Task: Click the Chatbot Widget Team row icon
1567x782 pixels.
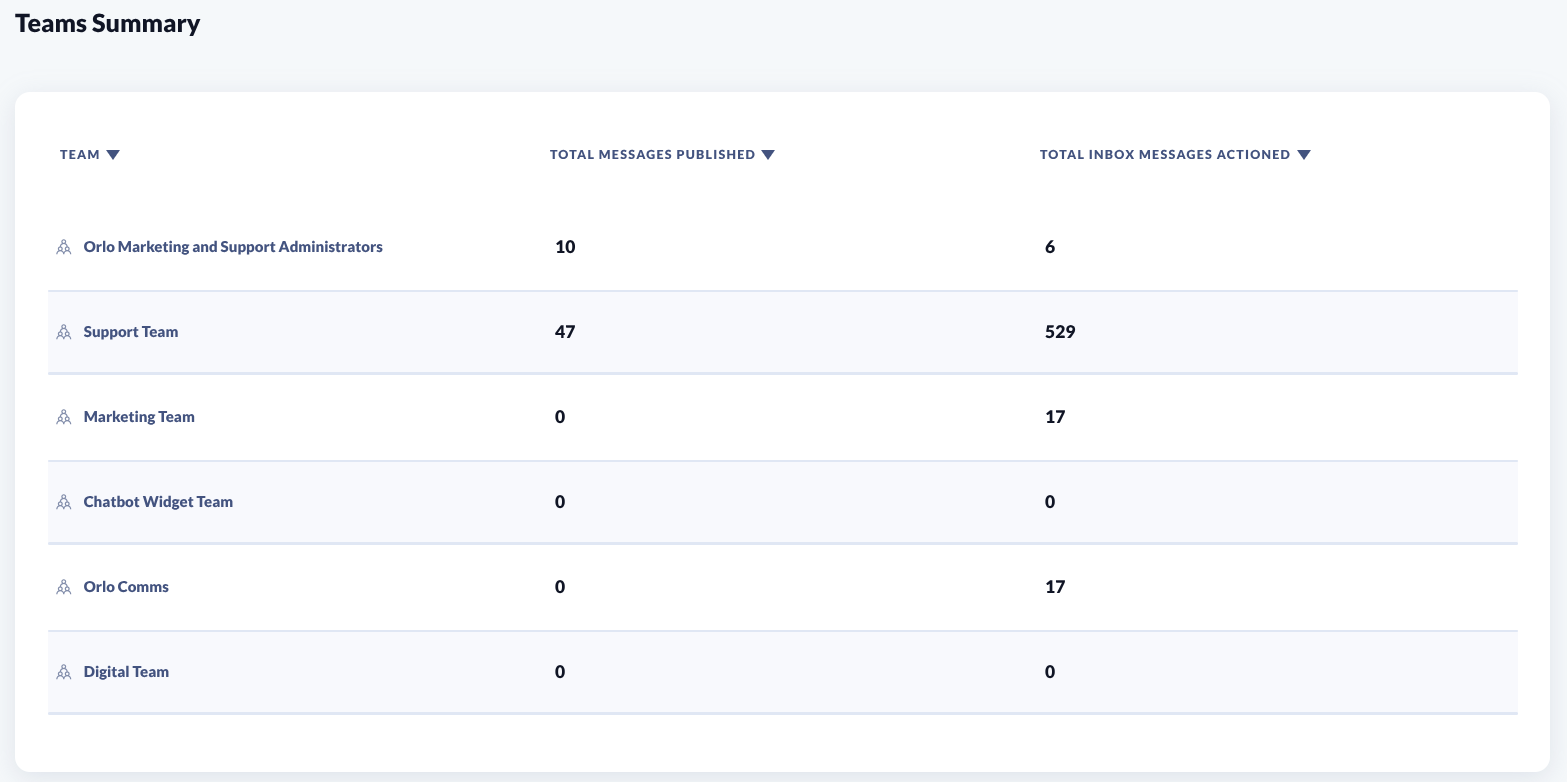Action: coord(64,502)
